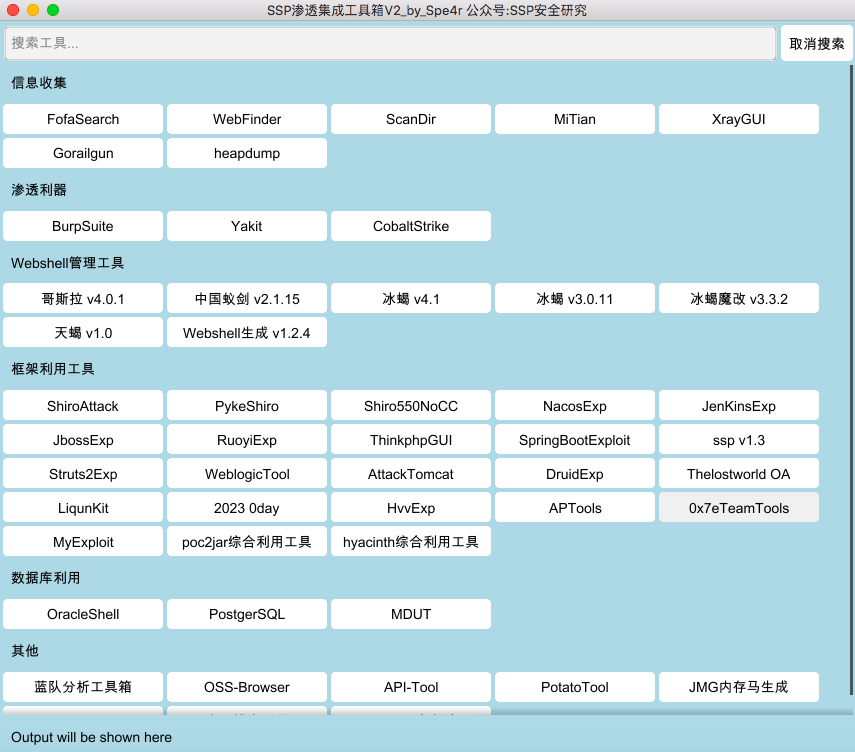Viewport: 855px width, 752px height.
Task: Open AttackTomcat
Action: click(411, 473)
